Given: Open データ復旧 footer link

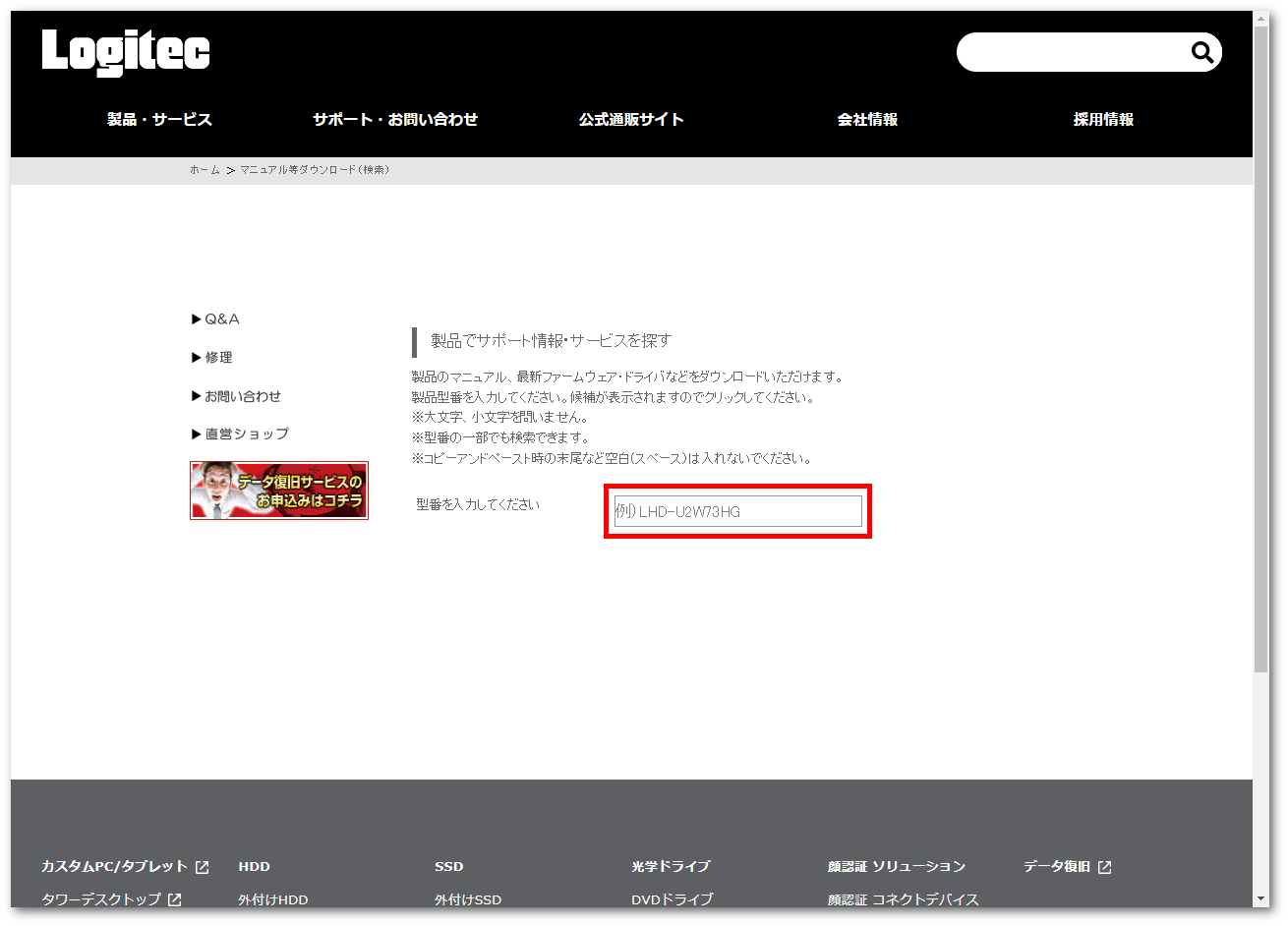Looking at the screenshot, I should [1057, 866].
